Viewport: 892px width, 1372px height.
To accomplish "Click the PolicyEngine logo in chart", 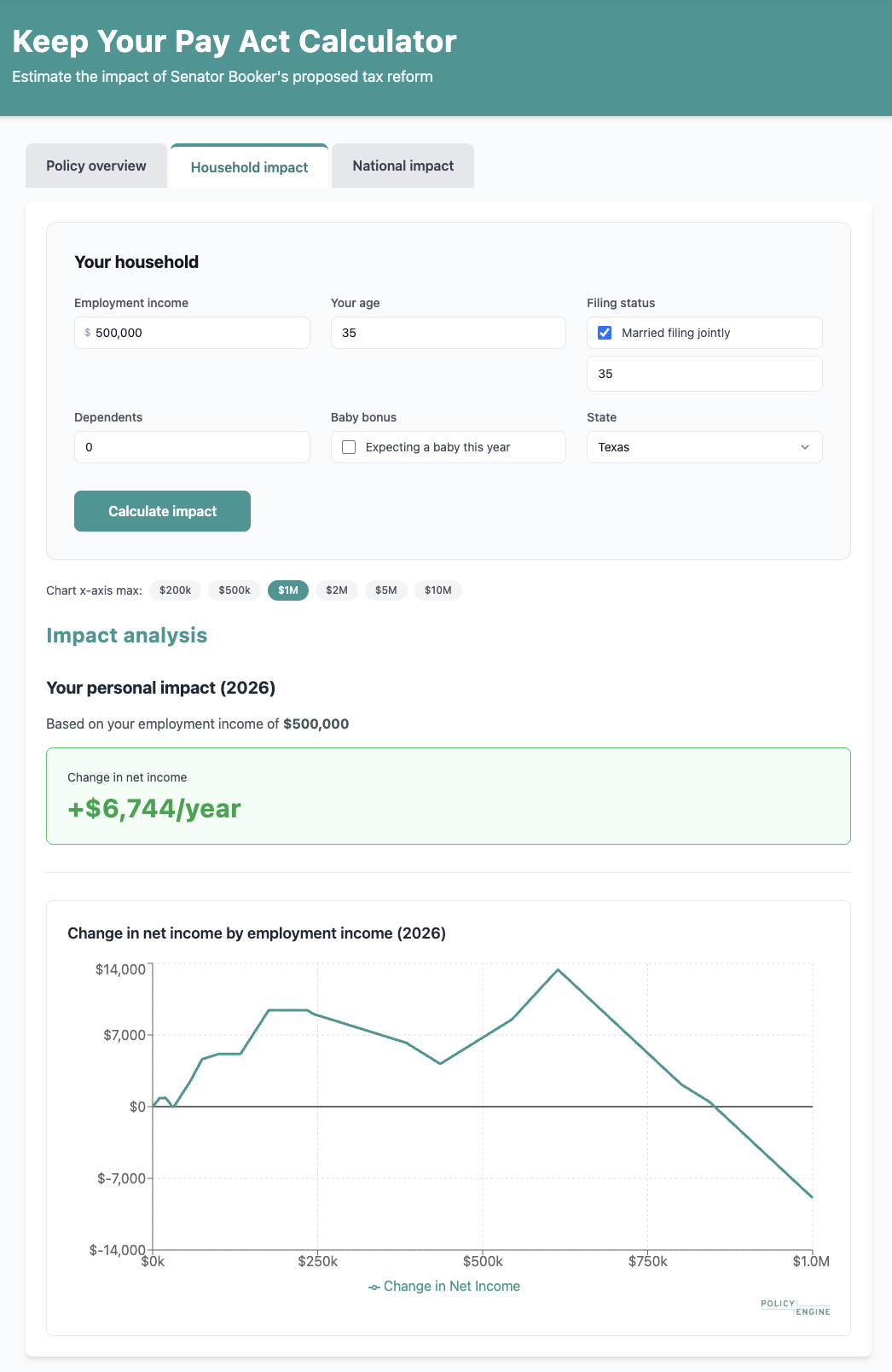I will click(x=795, y=1307).
